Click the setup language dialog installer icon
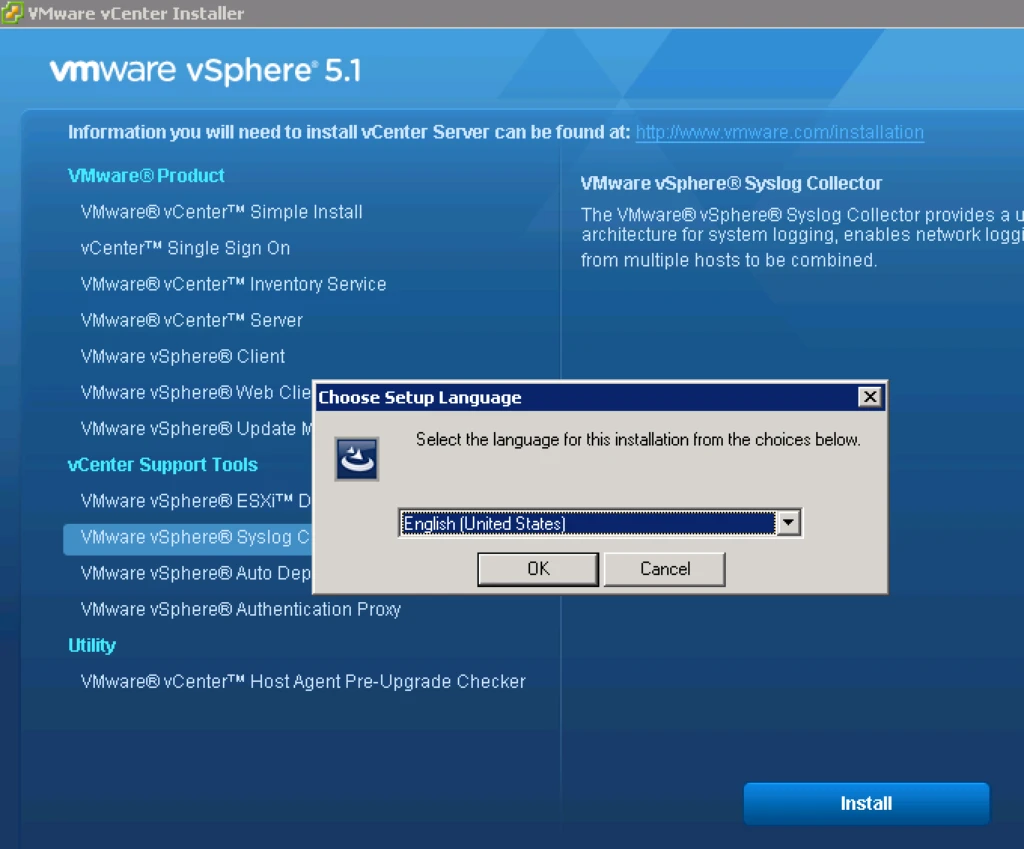This screenshot has width=1024, height=849. coord(357,459)
